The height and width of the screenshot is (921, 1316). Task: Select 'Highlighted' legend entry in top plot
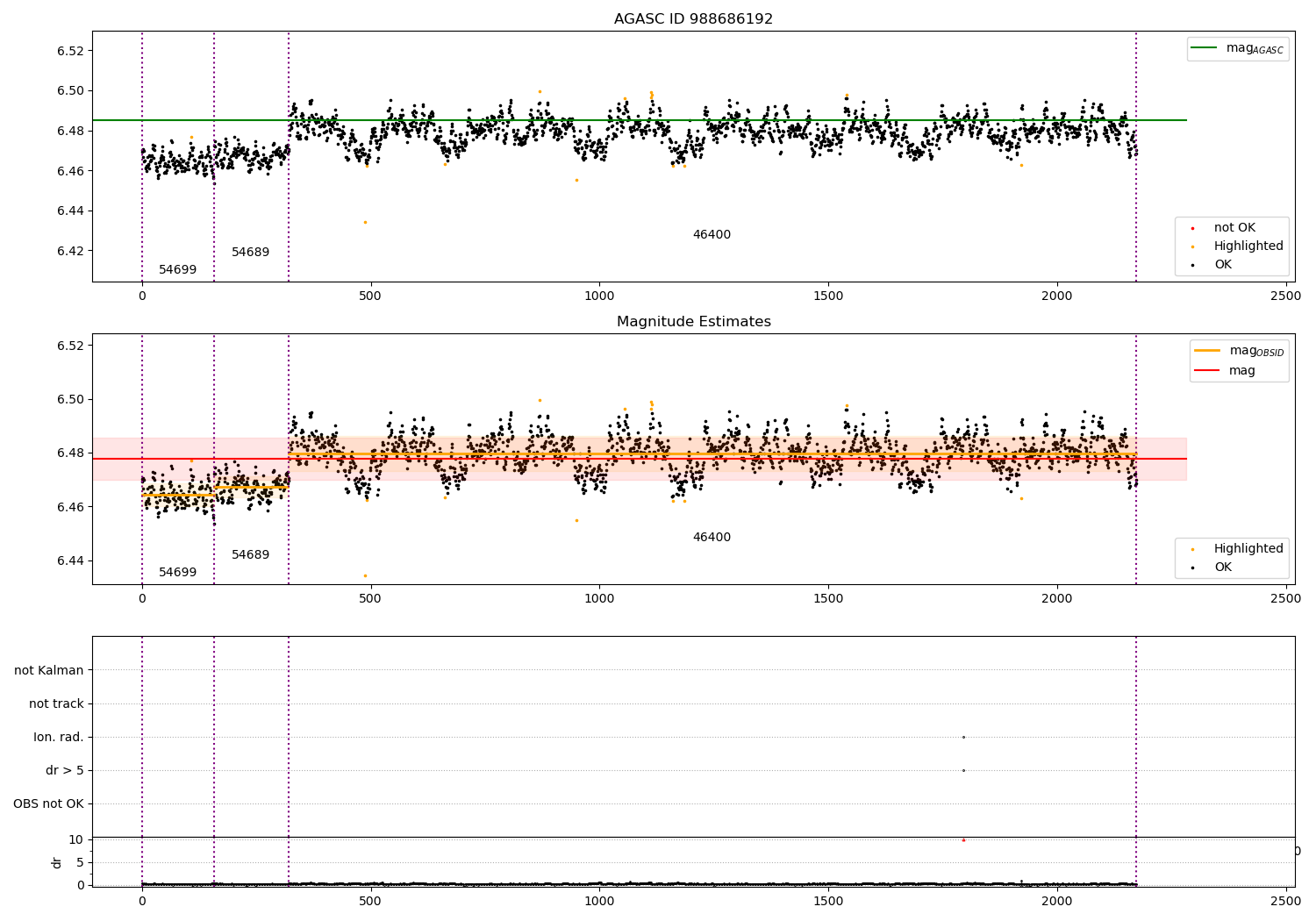click(x=1248, y=246)
